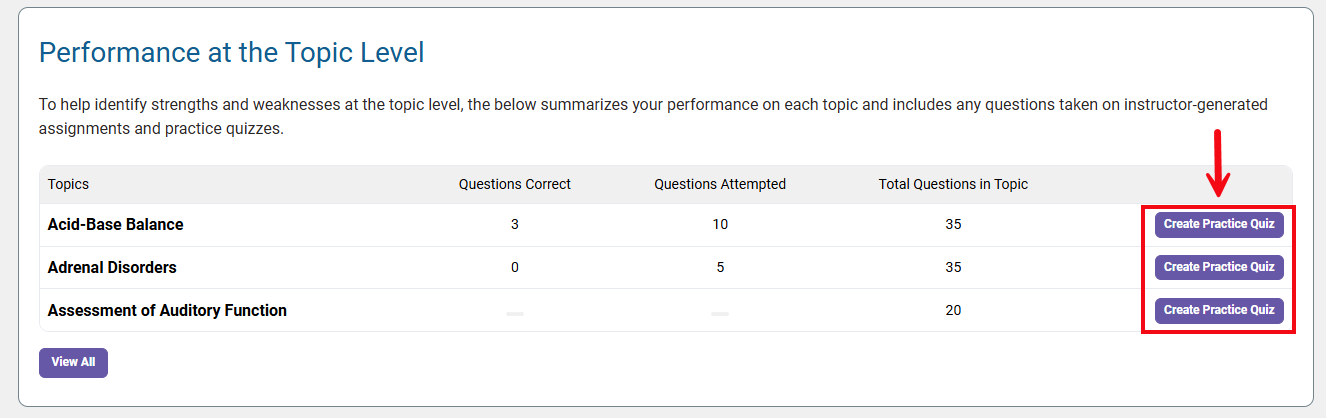Click Acid-Base Balance attempted value 10
1326x418 pixels.
(720, 225)
